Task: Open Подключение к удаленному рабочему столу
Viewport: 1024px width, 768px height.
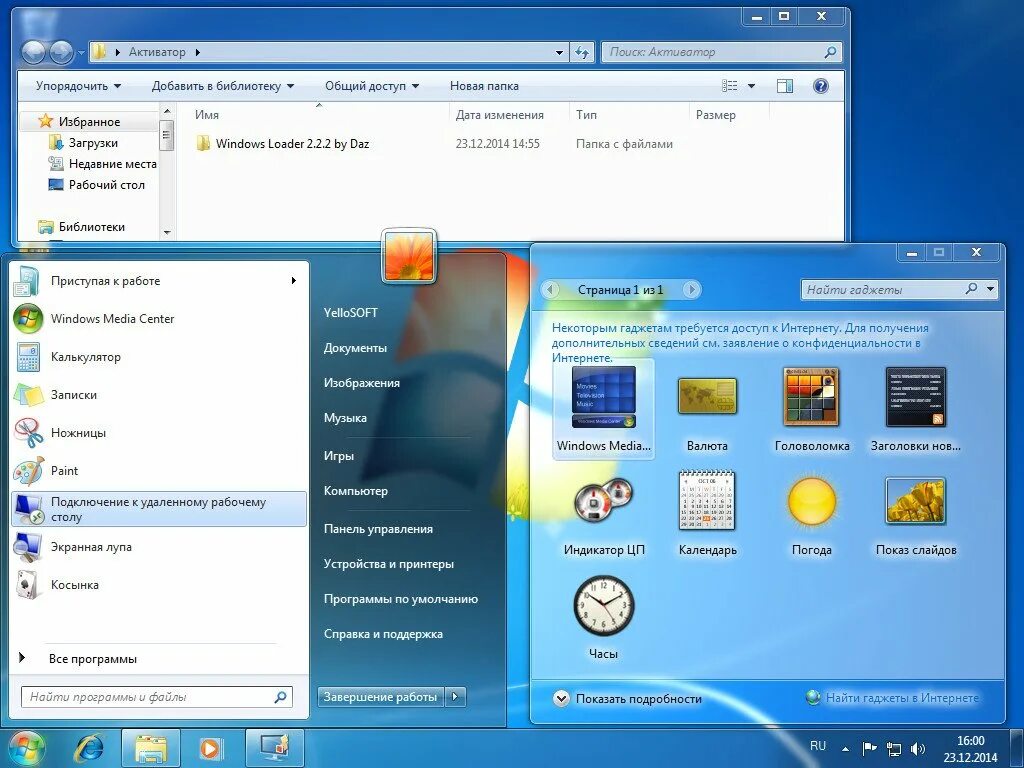Action: tap(159, 509)
